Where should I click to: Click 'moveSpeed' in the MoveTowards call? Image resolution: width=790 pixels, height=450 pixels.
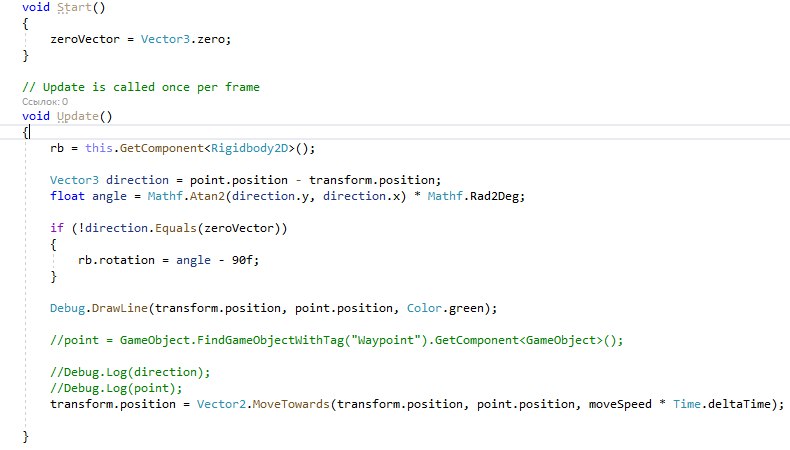coord(620,404)
